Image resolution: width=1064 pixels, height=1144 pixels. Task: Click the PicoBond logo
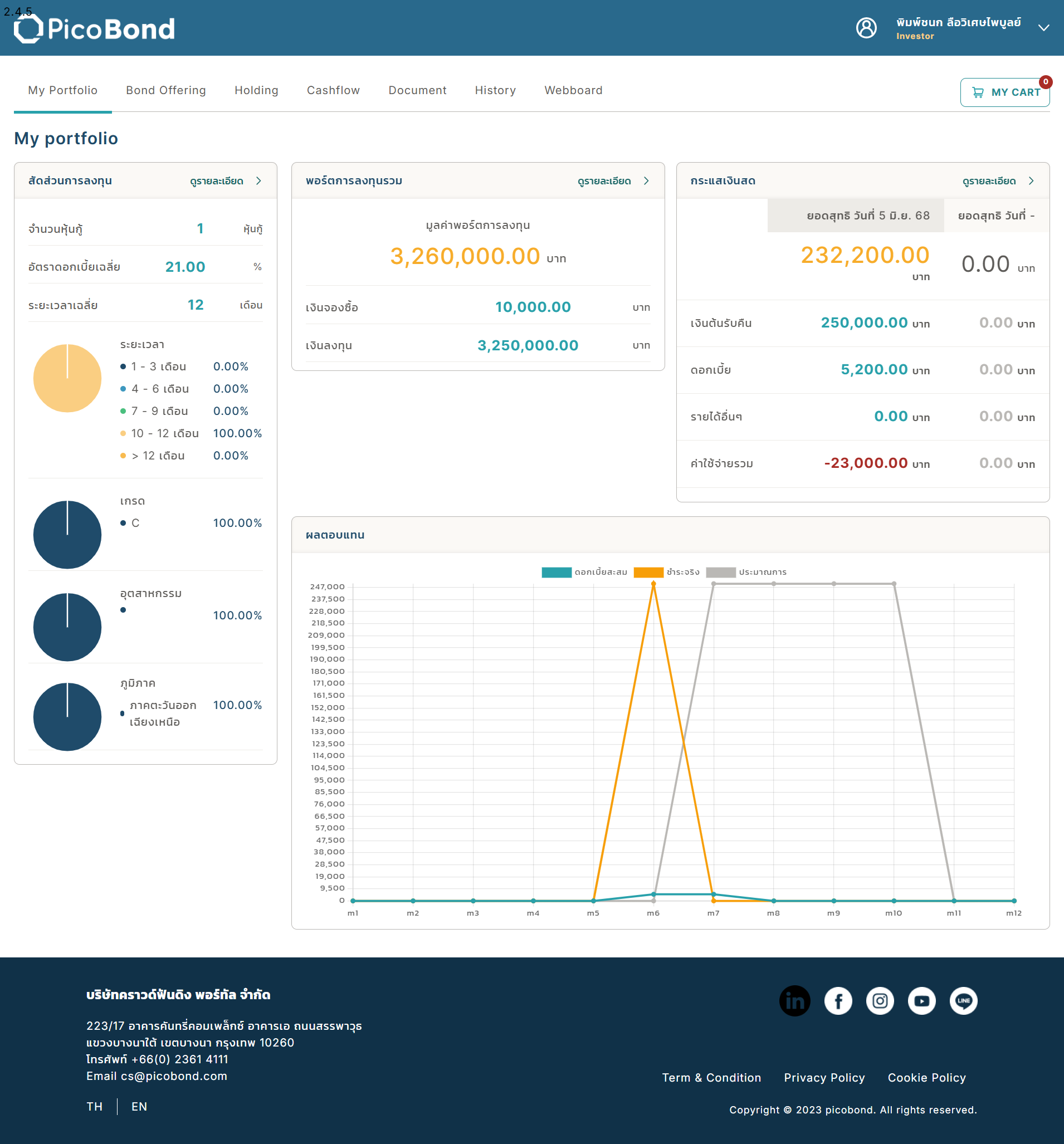[94, 29]
